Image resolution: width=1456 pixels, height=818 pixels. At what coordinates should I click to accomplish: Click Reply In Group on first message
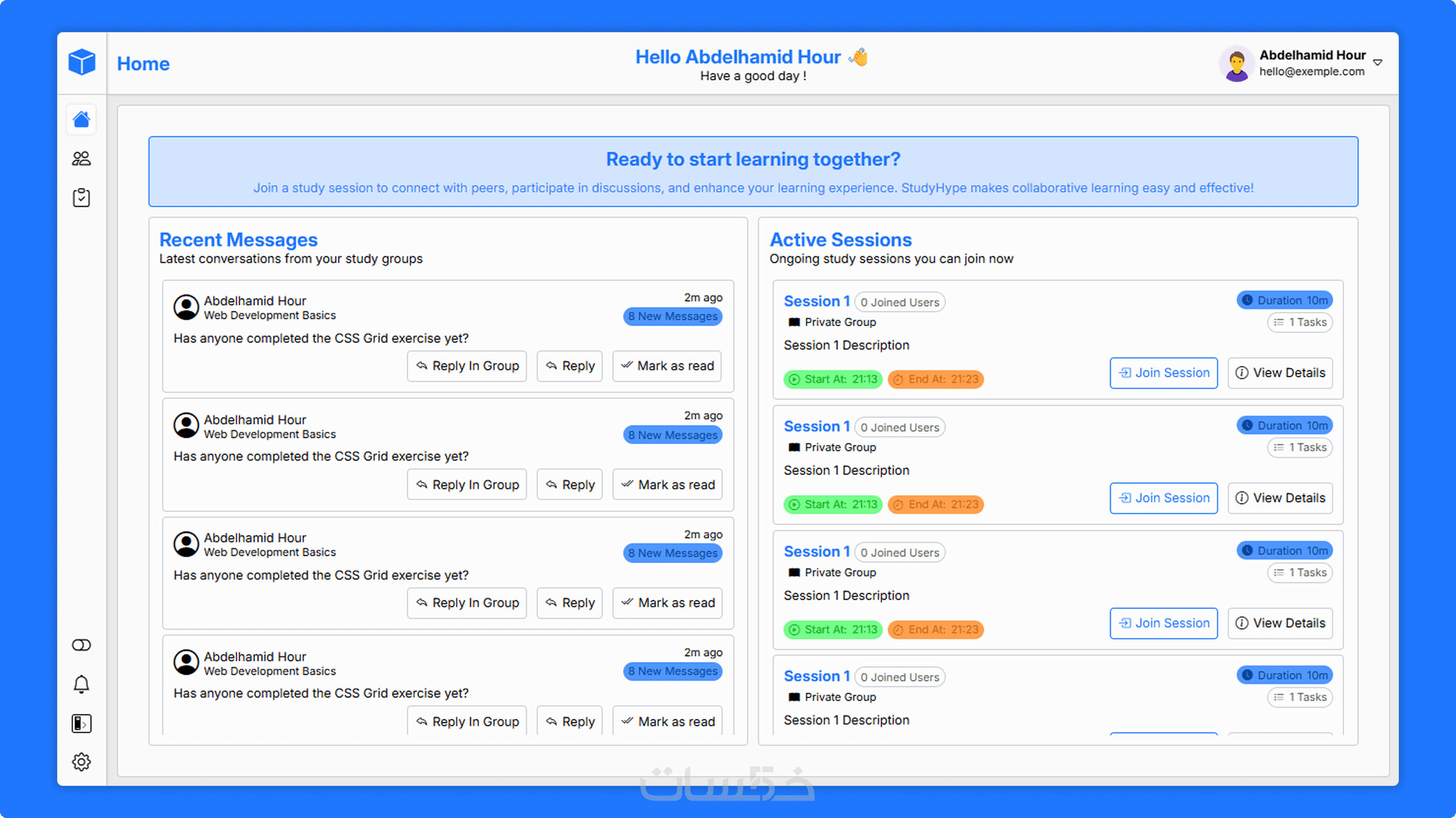[467, 366]
